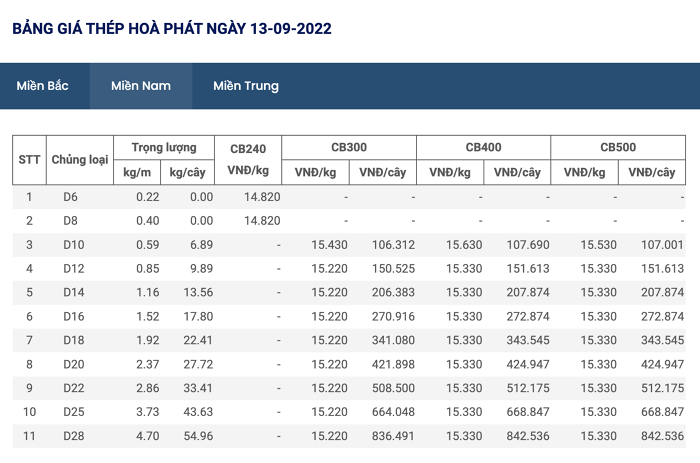Select the D10 row label
The height and width of the screenshot is (463, 700).
(74, 245)
